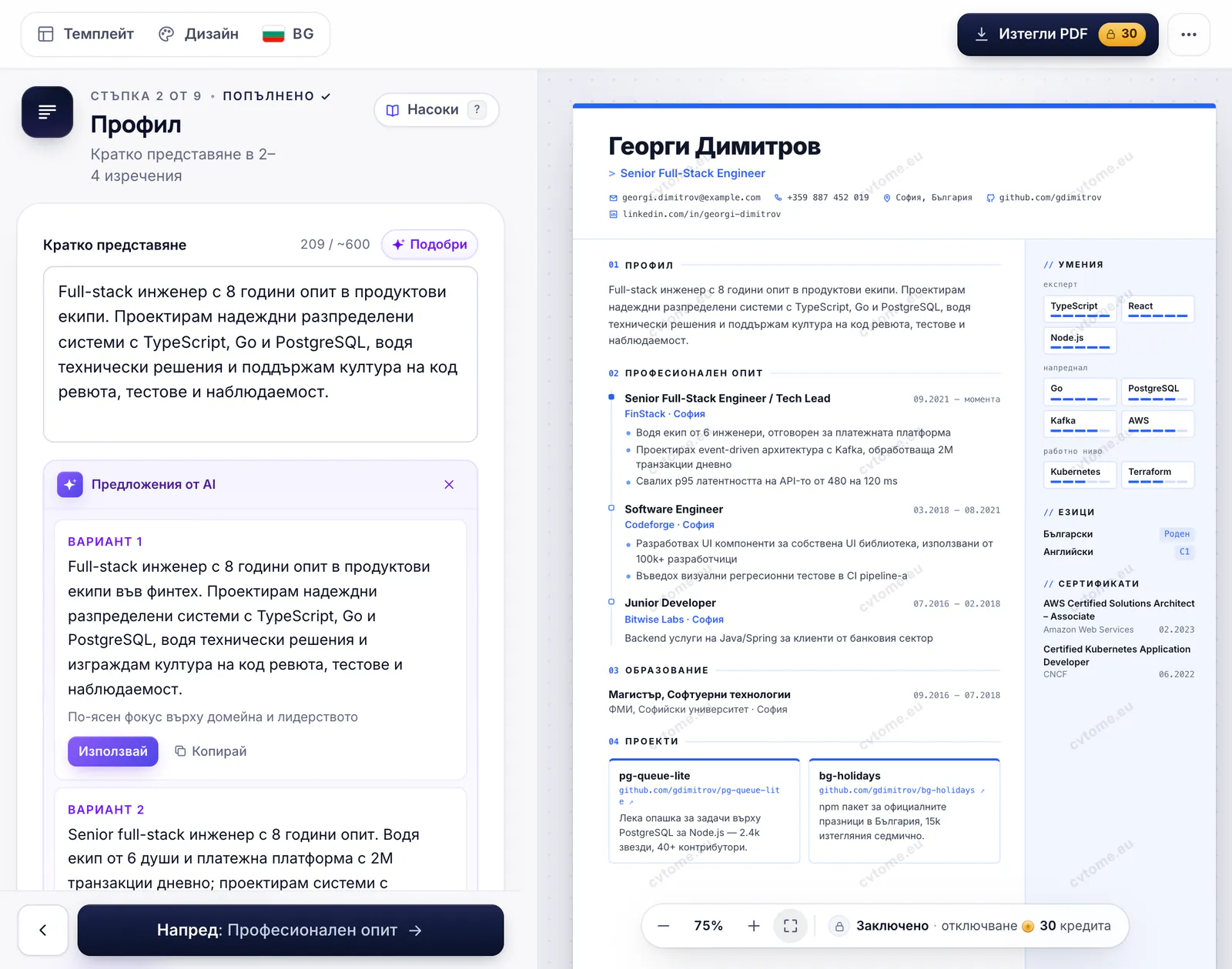Image resolution: width=1232 pixels, height=969 pixels.
Task: Click the 209 / ~600 character counter
Action: point(335,244)
